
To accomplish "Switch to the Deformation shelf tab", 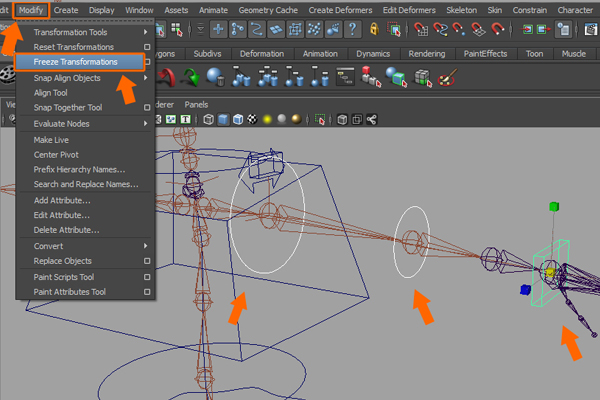I will tap(262, 54).
